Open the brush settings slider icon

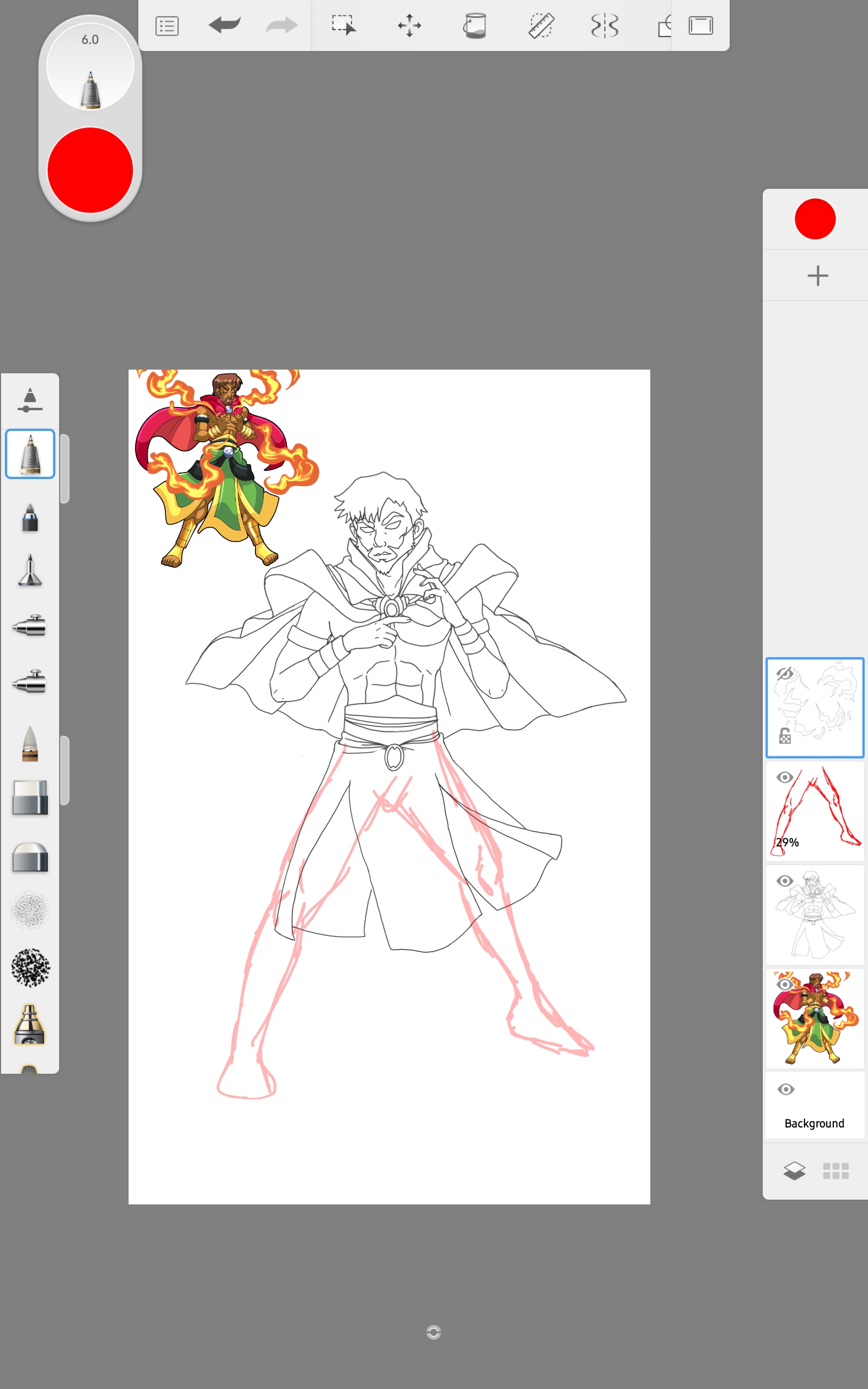click(30, 400)
